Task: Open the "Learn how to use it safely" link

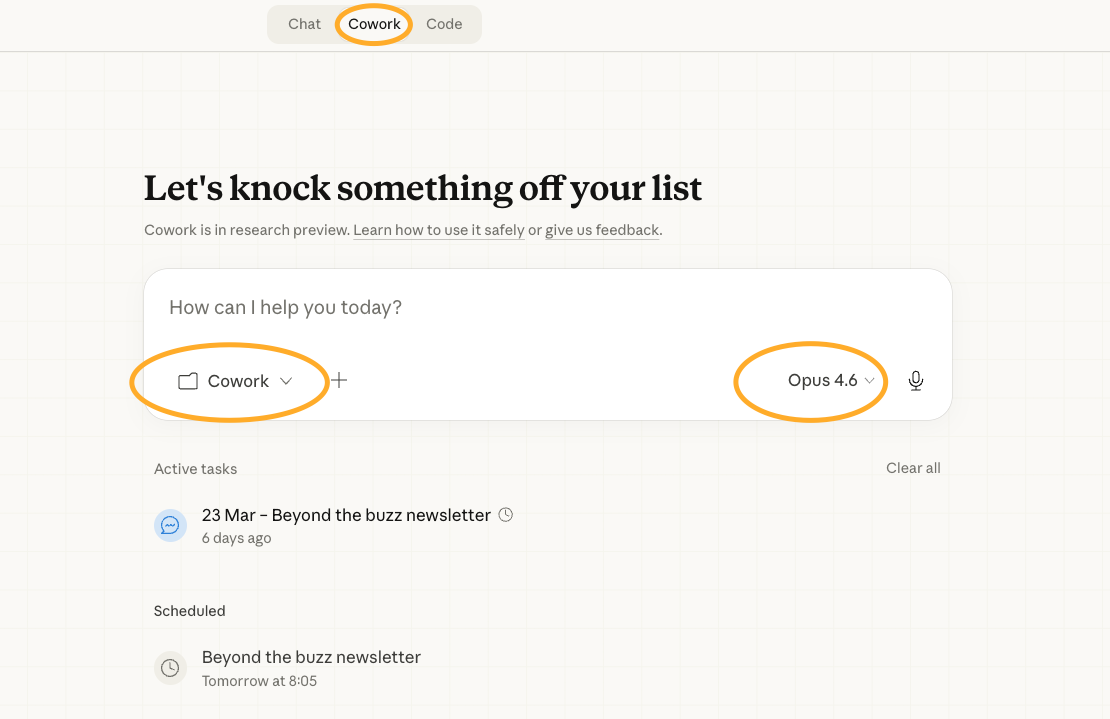Action: click(438, 230)
